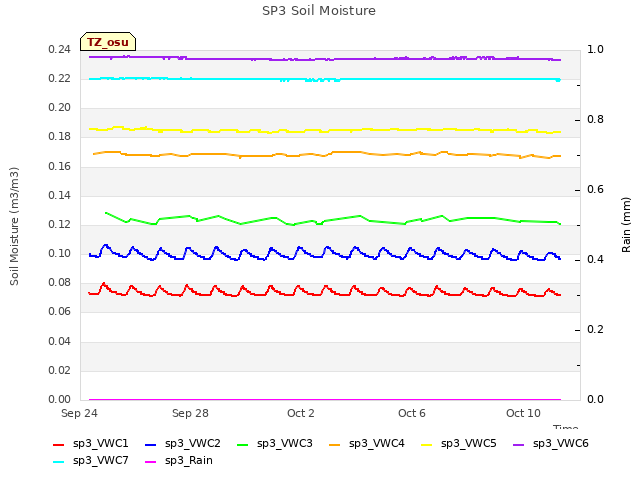This screenshot has height=480, width=640.
Task: Click the blue sp3_VWC2 legend swatch
Action: [x=151, y=444]
